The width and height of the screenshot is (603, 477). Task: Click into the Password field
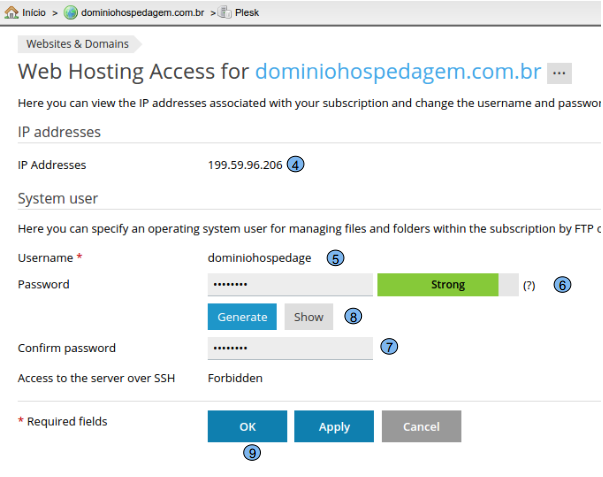click(290, 285)
